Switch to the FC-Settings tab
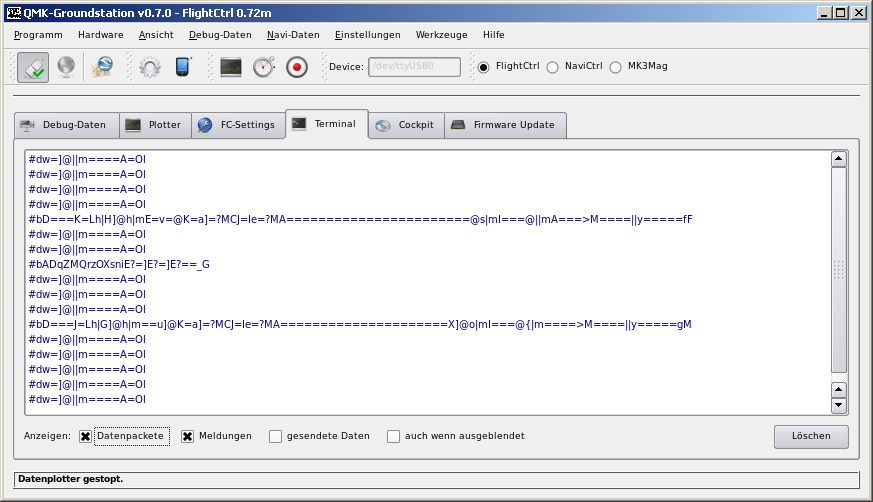873x502 pixels. 236,125
